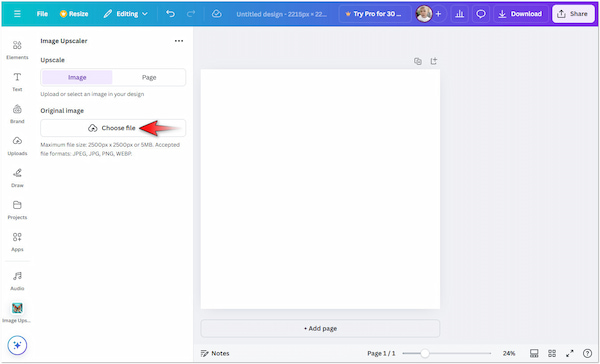The width and height of the screenshot is (600, 364).
Task: Expand the Editing mode dropdown
Action: pos(126,14)
